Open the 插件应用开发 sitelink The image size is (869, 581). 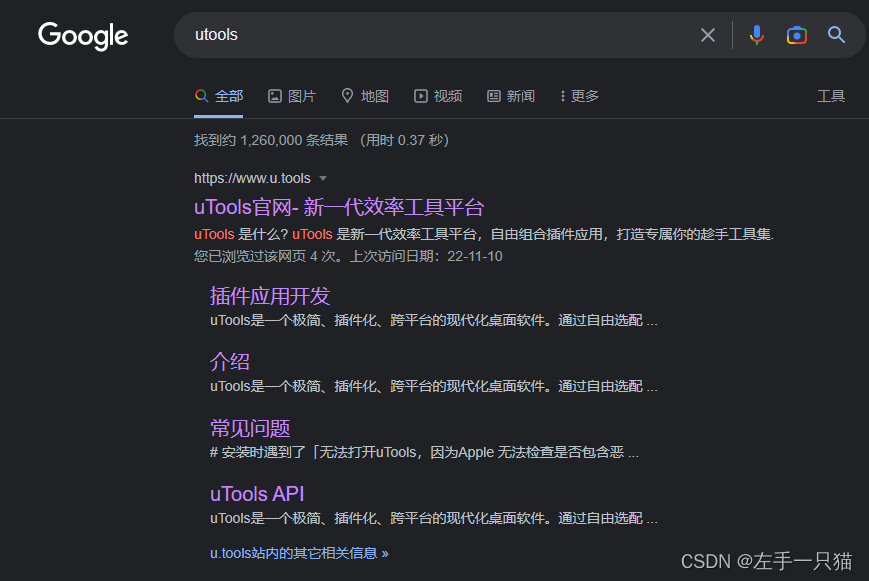(x=270, y=296)
